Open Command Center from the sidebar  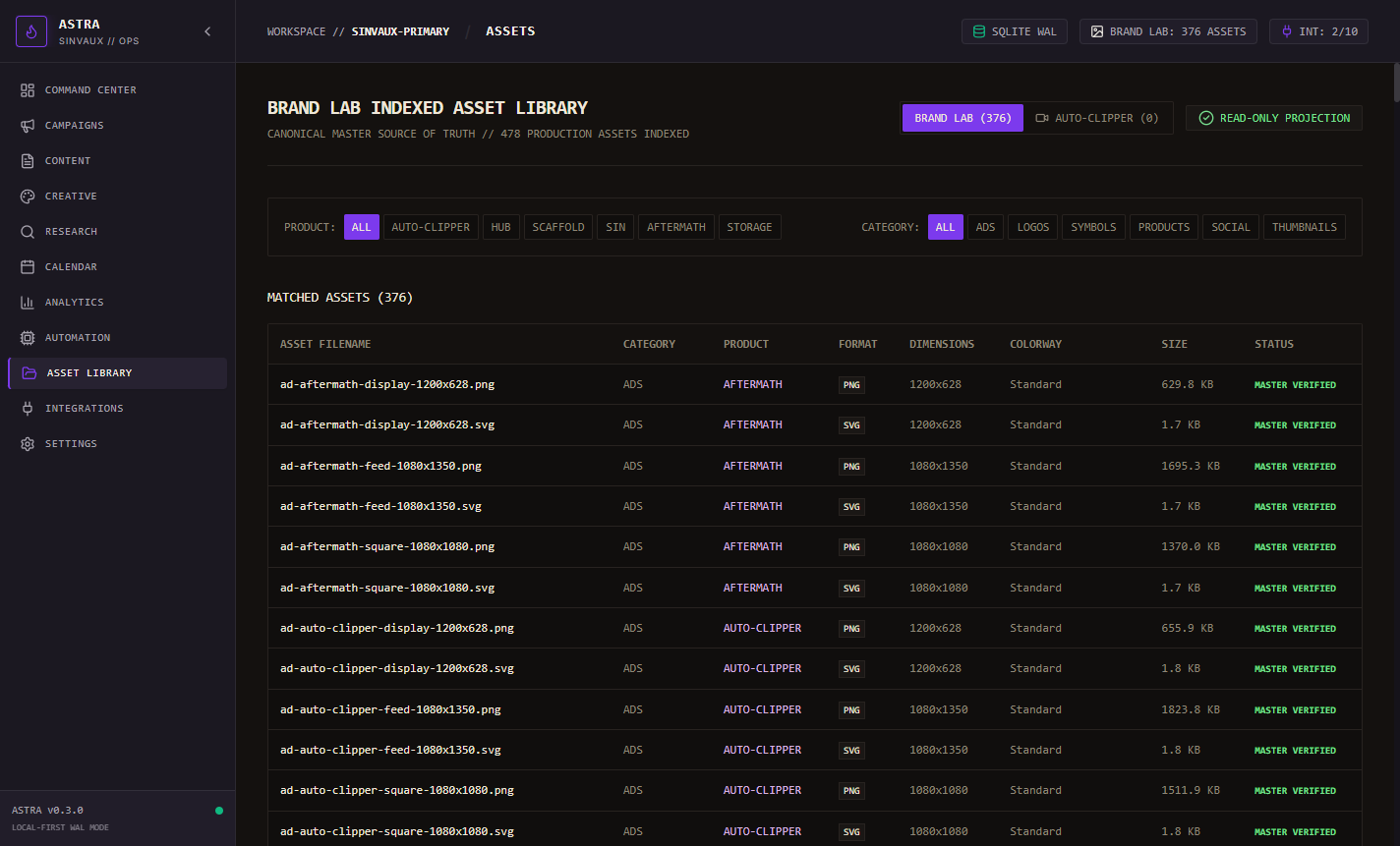pyautogui.click(x=117, y=90)
